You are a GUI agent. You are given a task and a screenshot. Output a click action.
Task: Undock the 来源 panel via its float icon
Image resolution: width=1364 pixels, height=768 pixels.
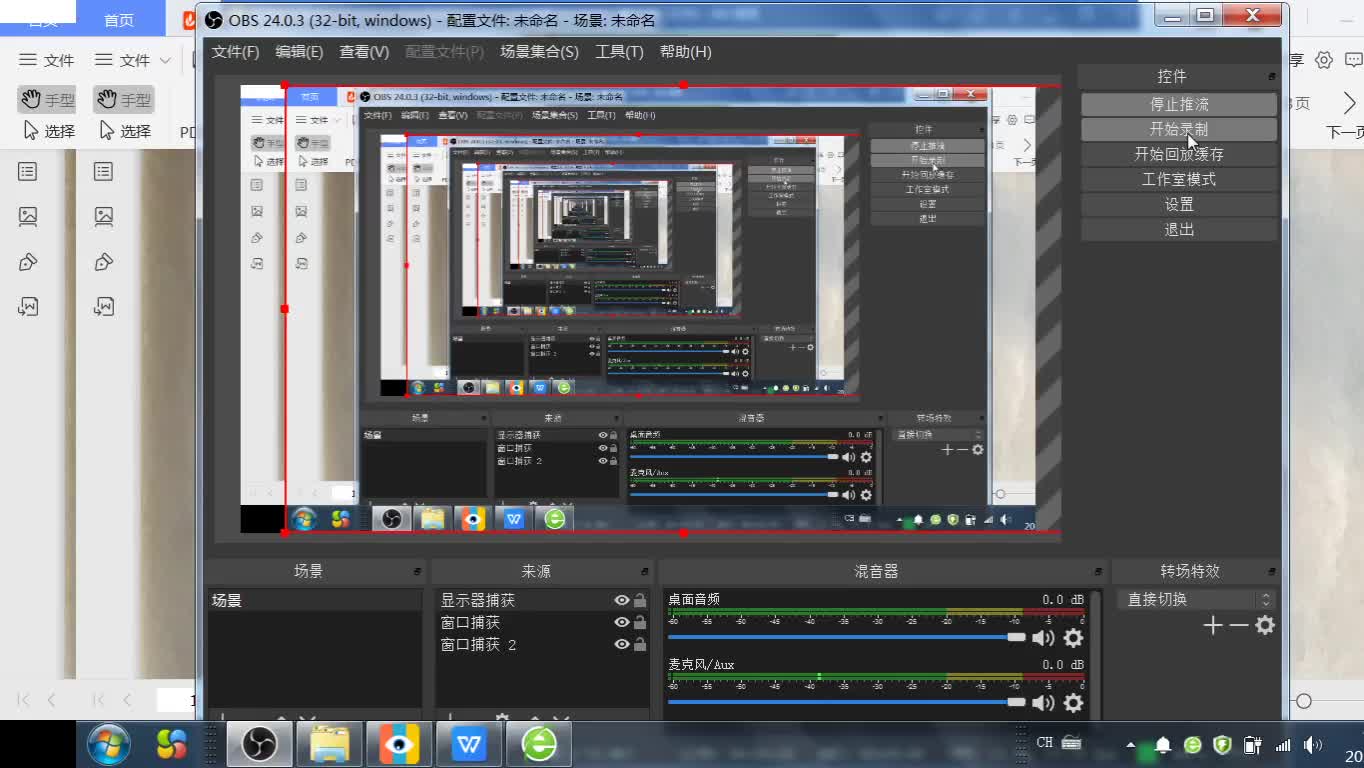[644, 572]
